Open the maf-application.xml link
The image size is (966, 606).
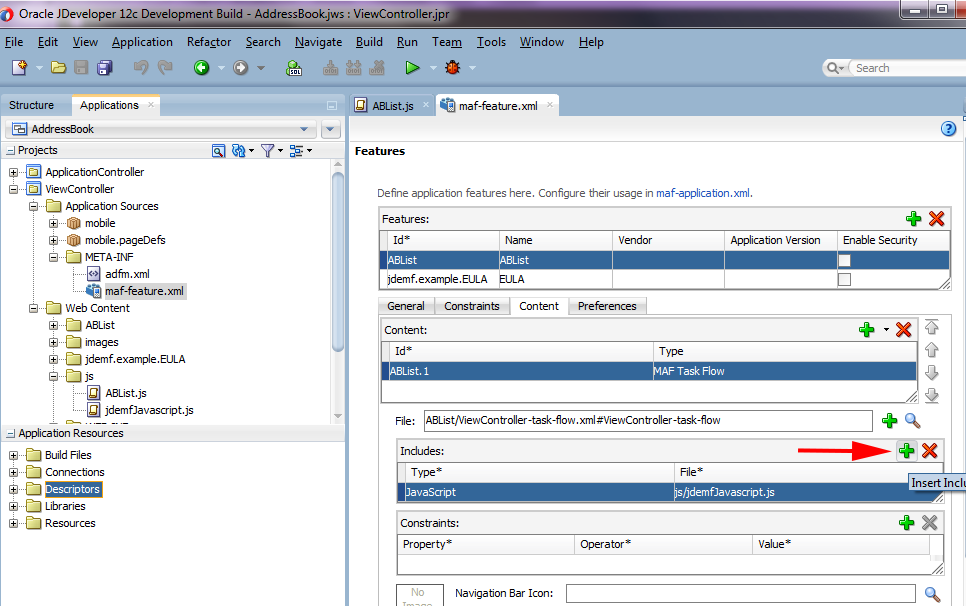click(x=702, y=193)
